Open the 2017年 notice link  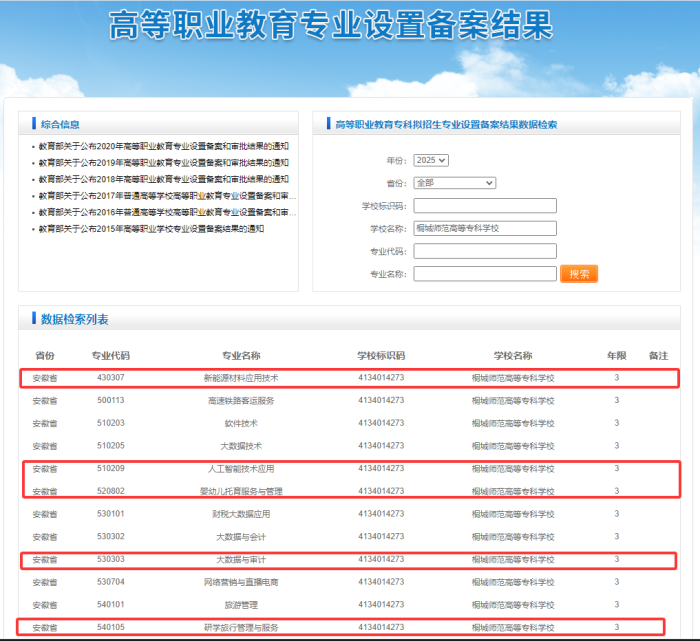[167, 196]
